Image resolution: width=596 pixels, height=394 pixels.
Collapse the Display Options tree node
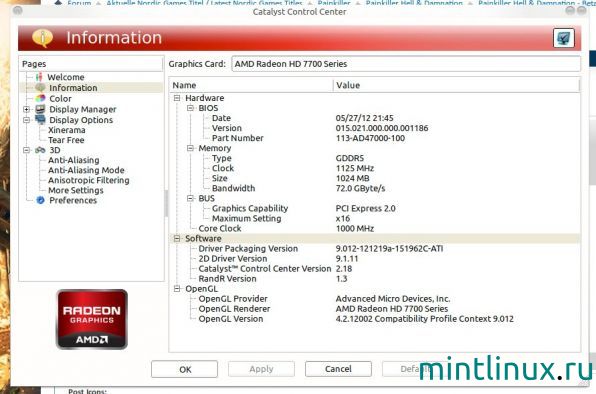click(26, 120)
